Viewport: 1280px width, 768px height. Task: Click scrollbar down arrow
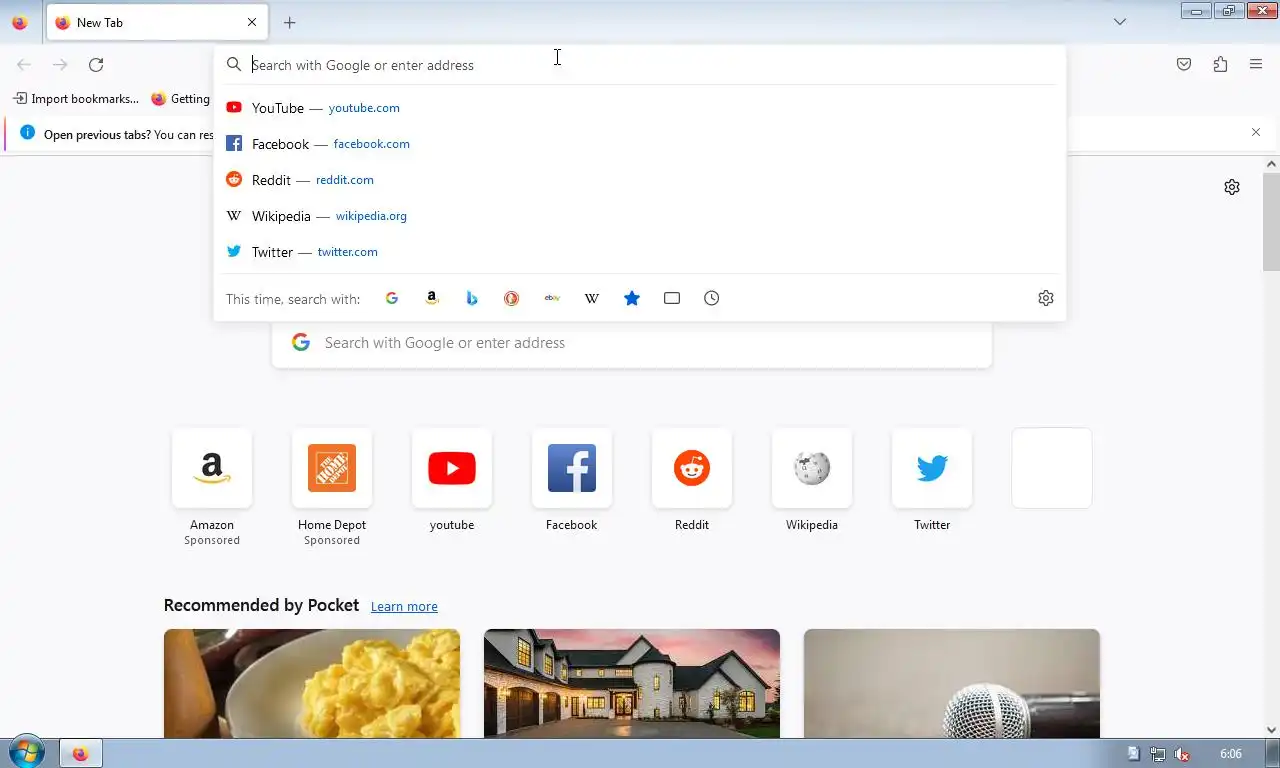click(x=1272, y=730)
